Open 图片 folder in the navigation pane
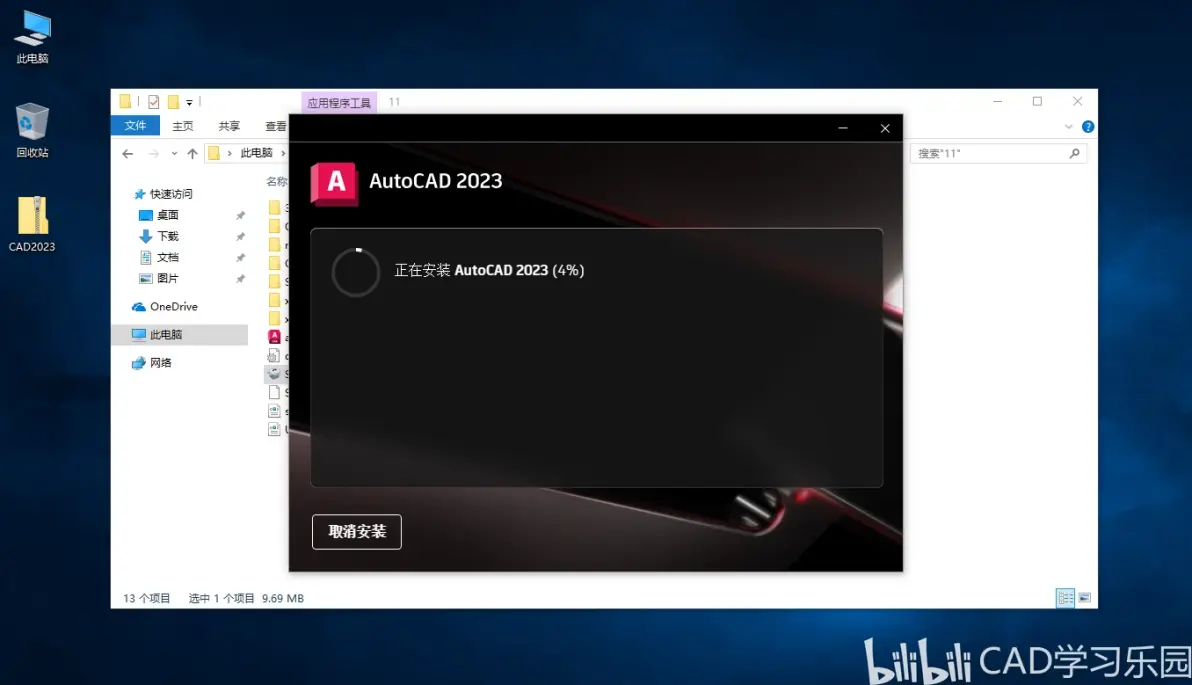1192x685 pixels. (159, 278)
